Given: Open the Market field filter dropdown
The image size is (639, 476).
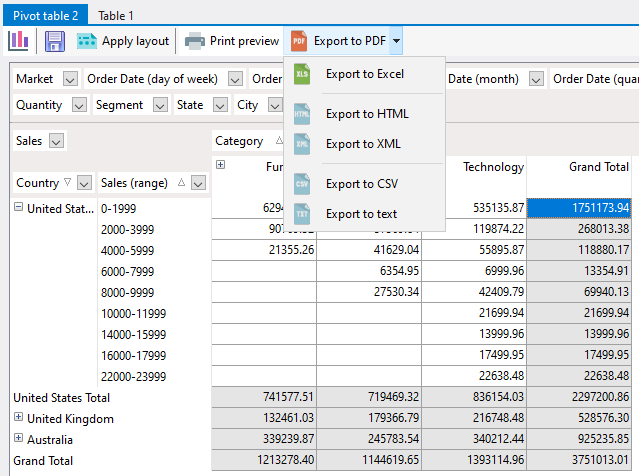Looking at the screenshot, I should click(x=70, y=79).
